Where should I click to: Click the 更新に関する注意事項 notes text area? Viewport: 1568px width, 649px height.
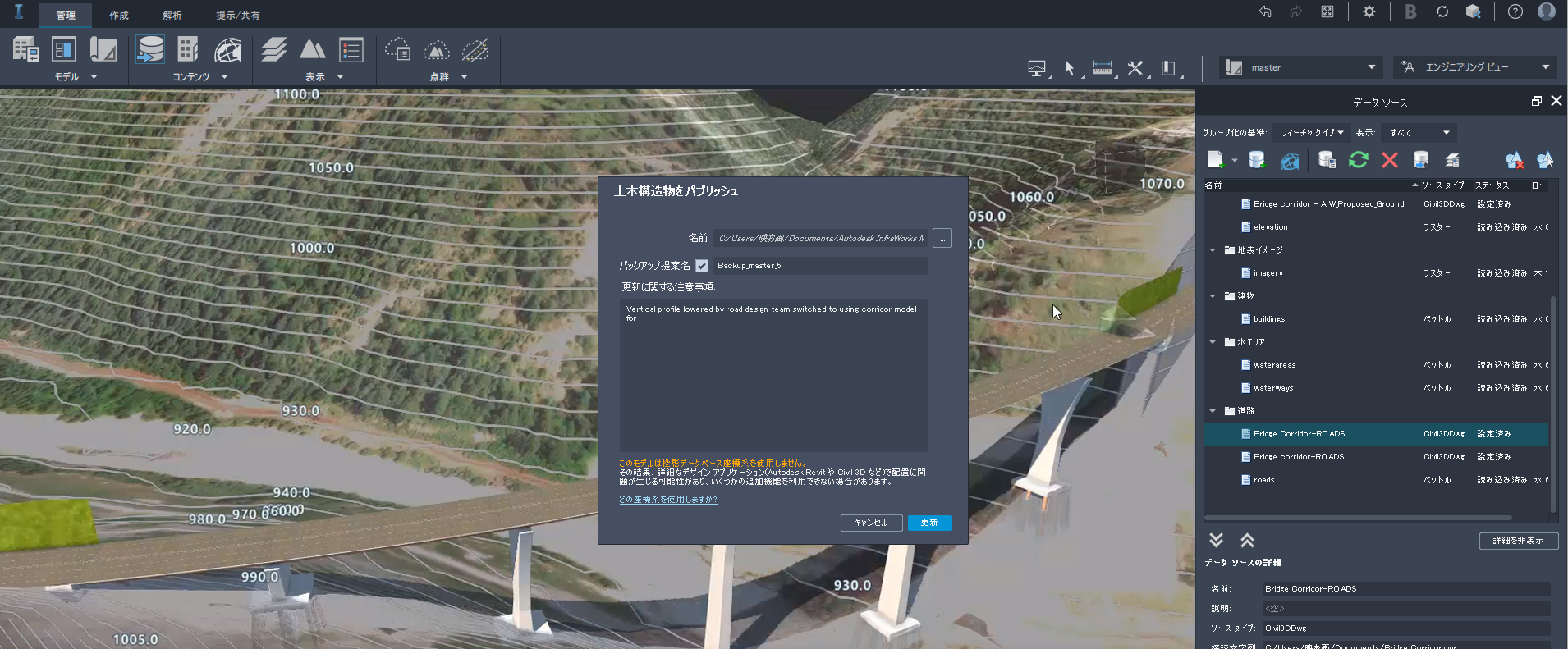773,375
